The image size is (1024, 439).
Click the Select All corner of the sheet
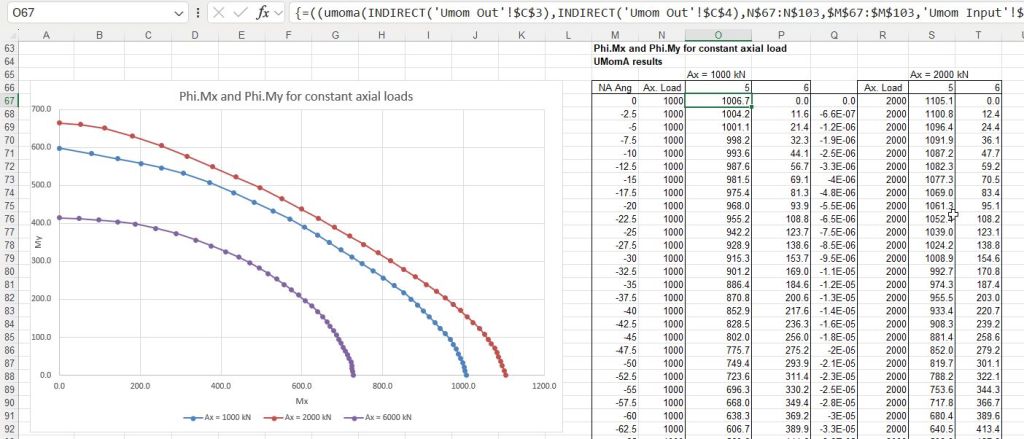9,36
